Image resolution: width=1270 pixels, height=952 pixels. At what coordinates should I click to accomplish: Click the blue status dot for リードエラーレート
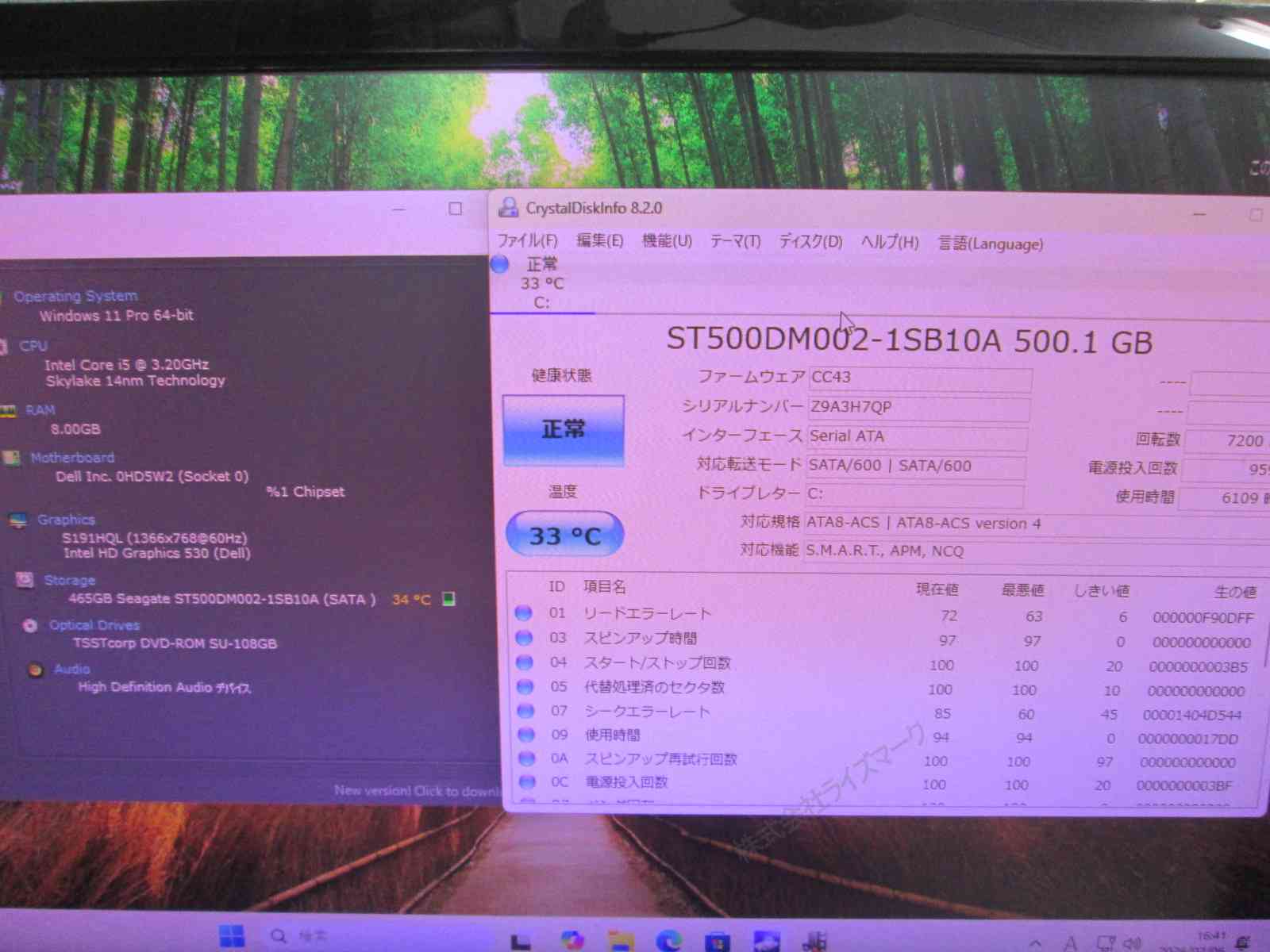point(523,612)
